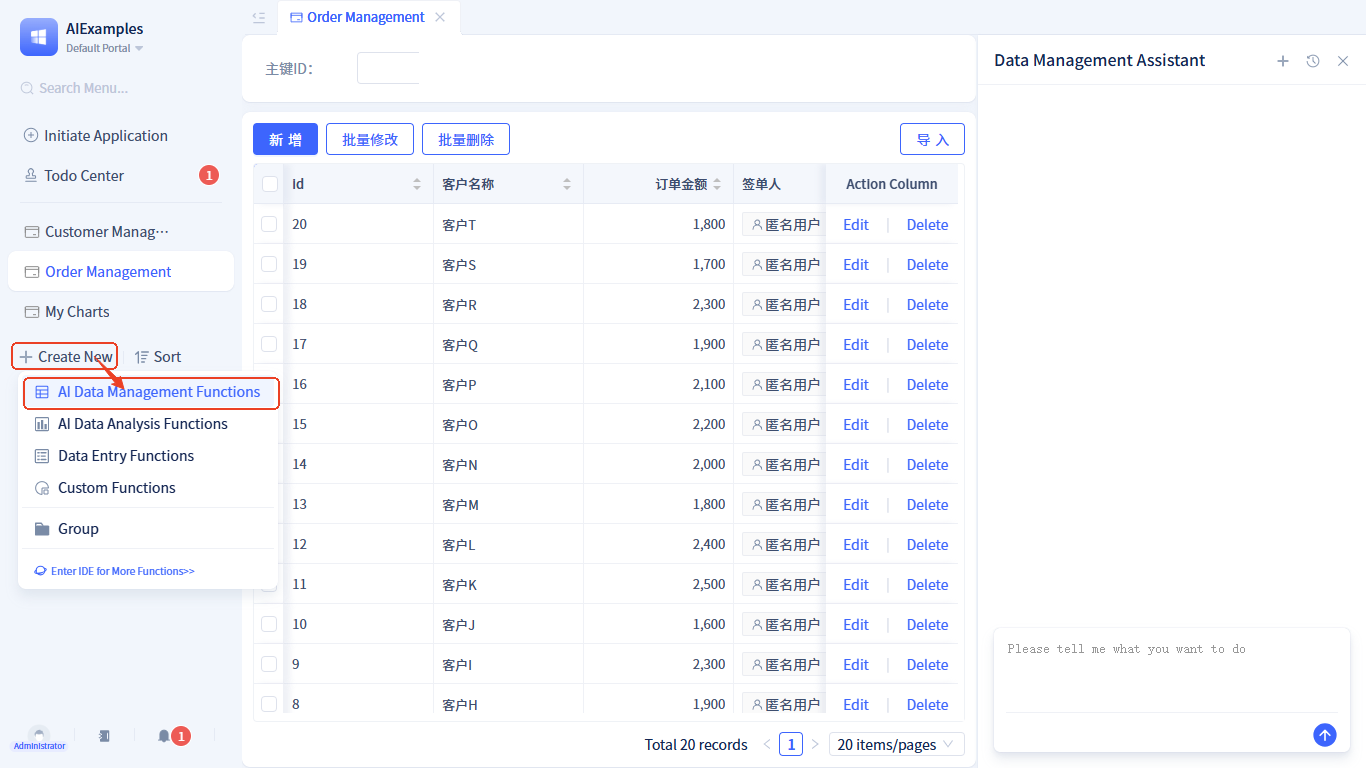
Task: Edit the row for 客户J
Action: (856, 624)
